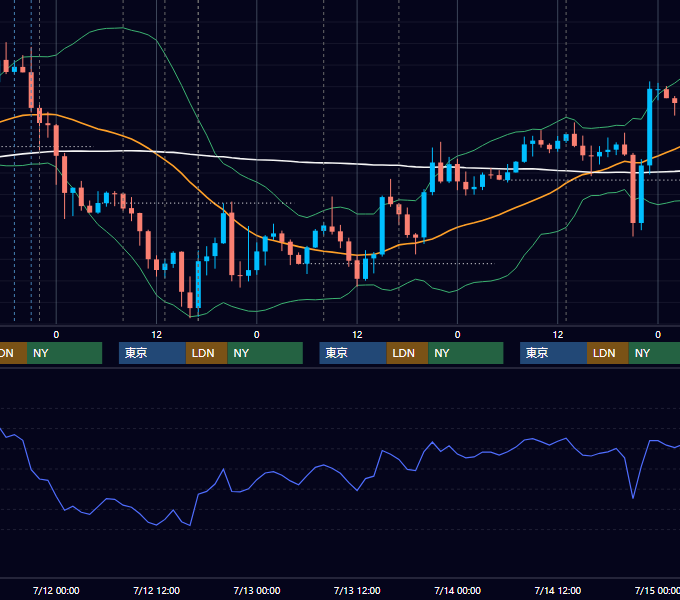
Task: Click the LDN session block on 7/13
Action: pos(407,353)
